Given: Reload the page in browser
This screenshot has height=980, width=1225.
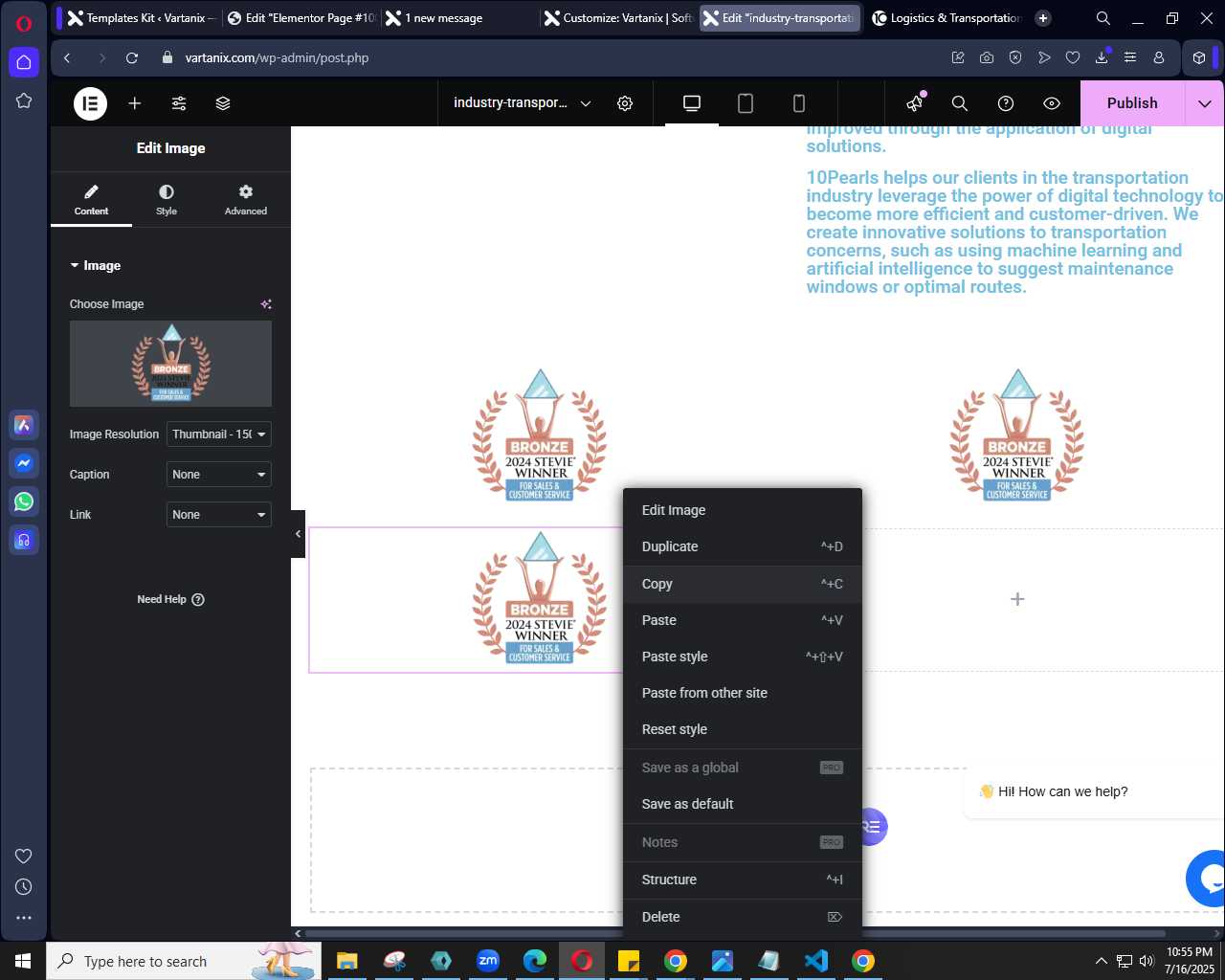Looking at the screenshot, I should click(132, 57).
